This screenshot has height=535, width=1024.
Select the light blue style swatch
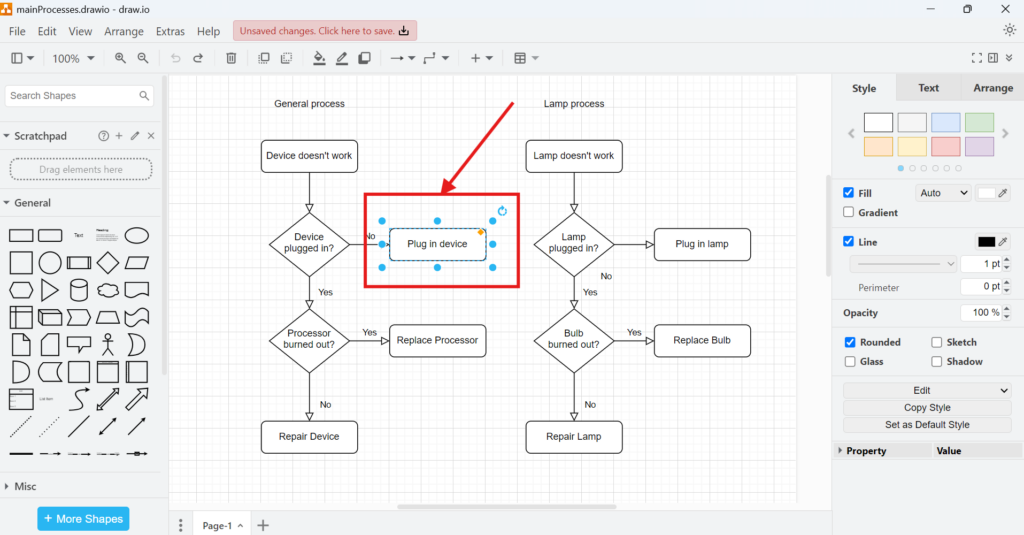click(945, 123)
